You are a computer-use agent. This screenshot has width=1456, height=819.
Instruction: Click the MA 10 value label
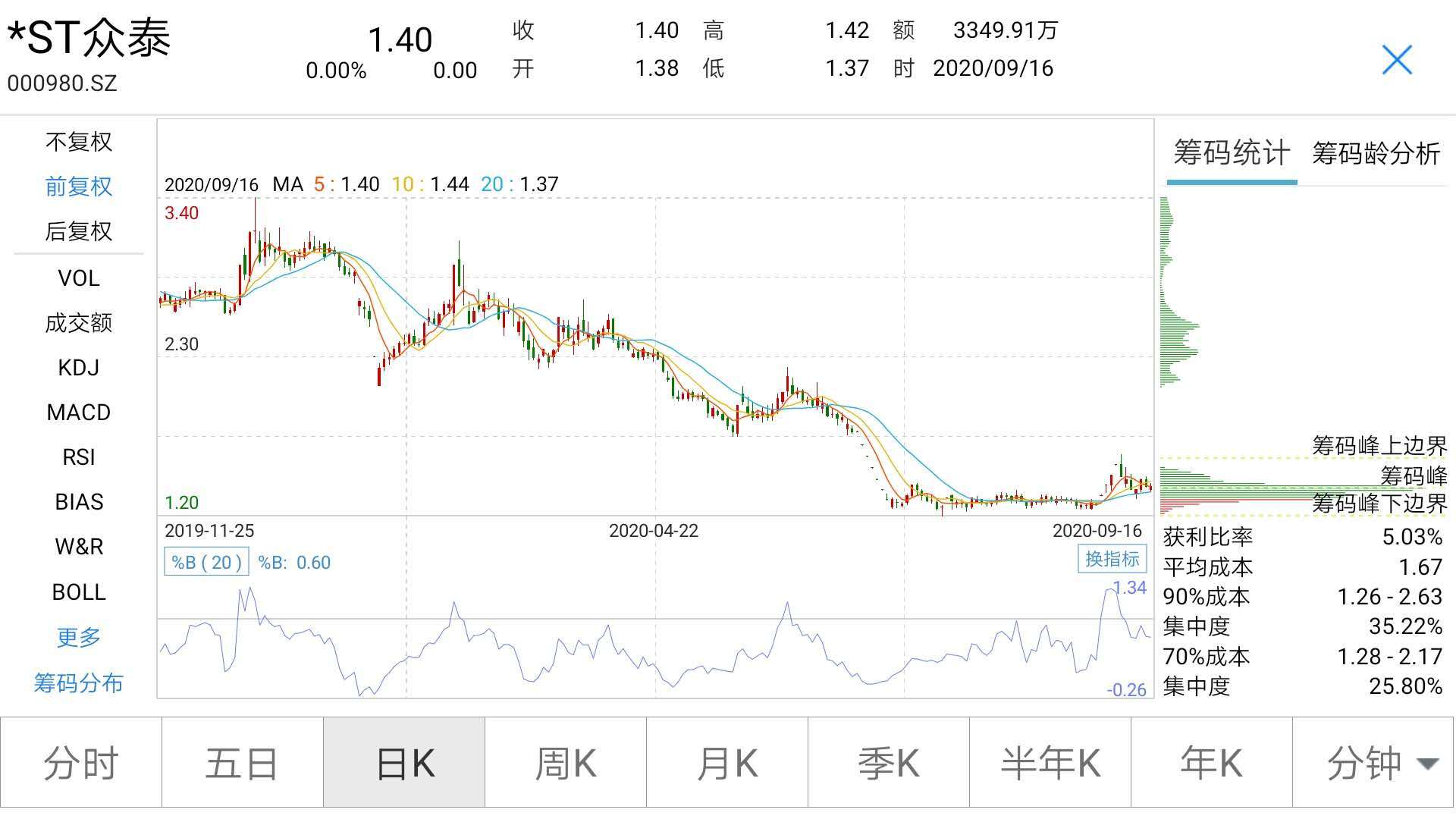430,184
